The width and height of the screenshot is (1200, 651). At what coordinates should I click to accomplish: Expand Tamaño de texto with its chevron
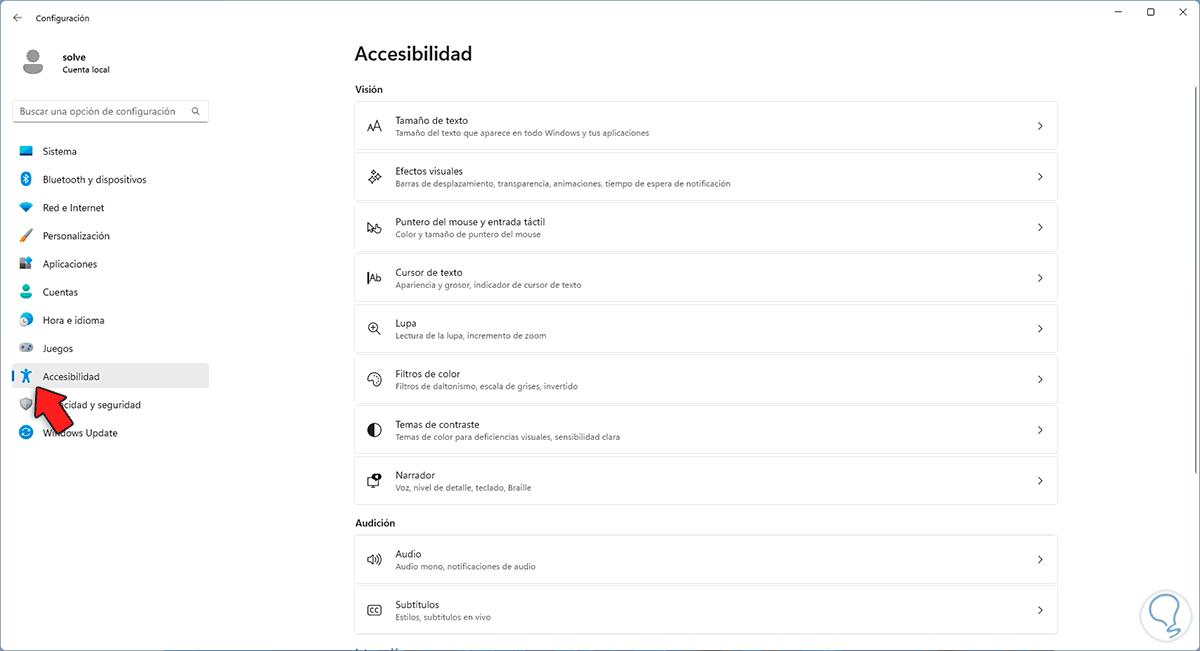pyautogui.click(x=1040, y=126)
